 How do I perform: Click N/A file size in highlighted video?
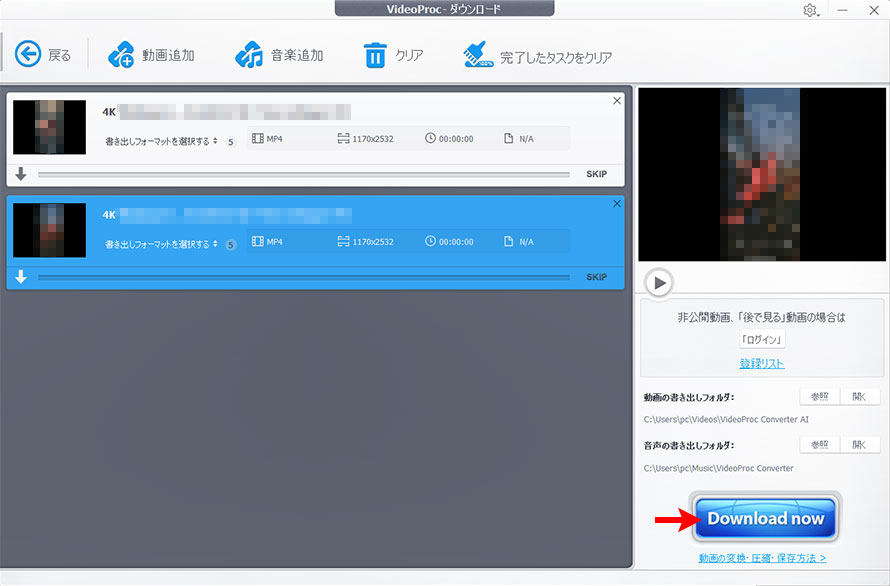click(519, 241)
